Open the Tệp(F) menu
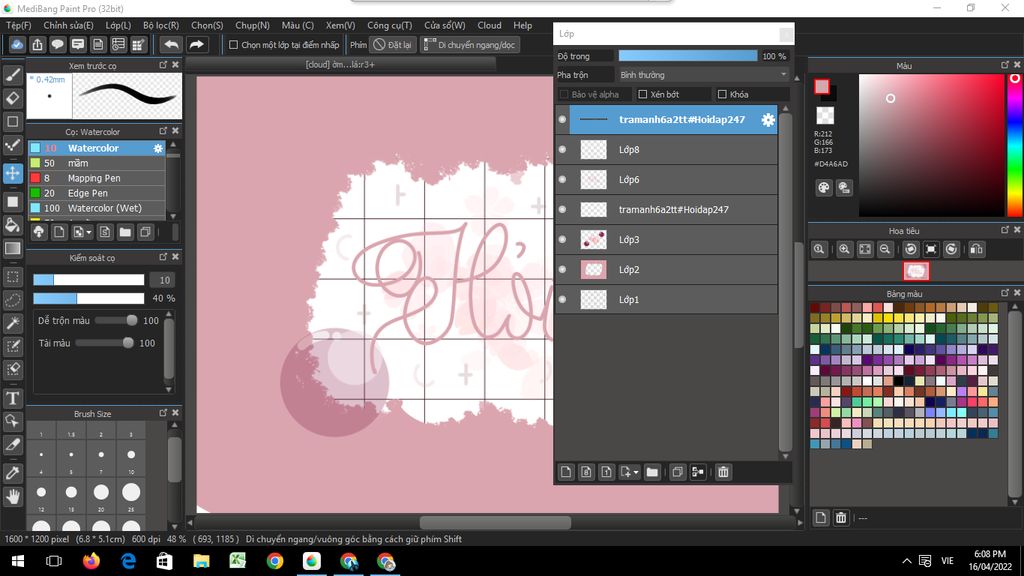Viewport: 1024px width, 576px height. click(x=18, y=25)
